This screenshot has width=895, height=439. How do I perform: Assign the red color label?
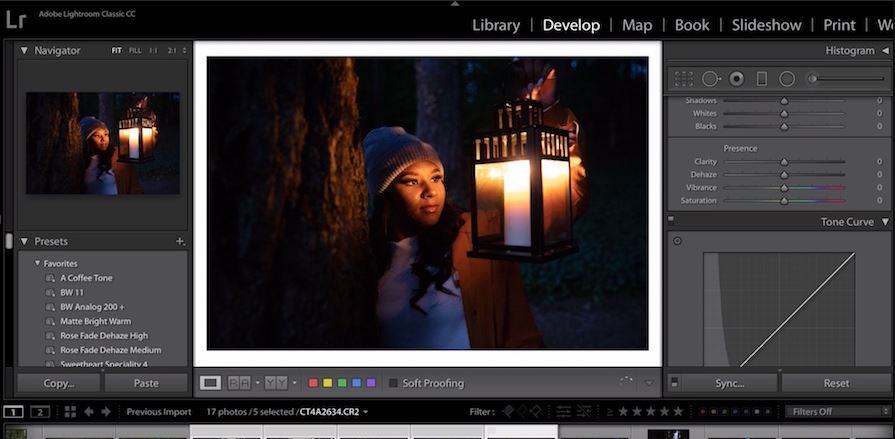(313, 383)
